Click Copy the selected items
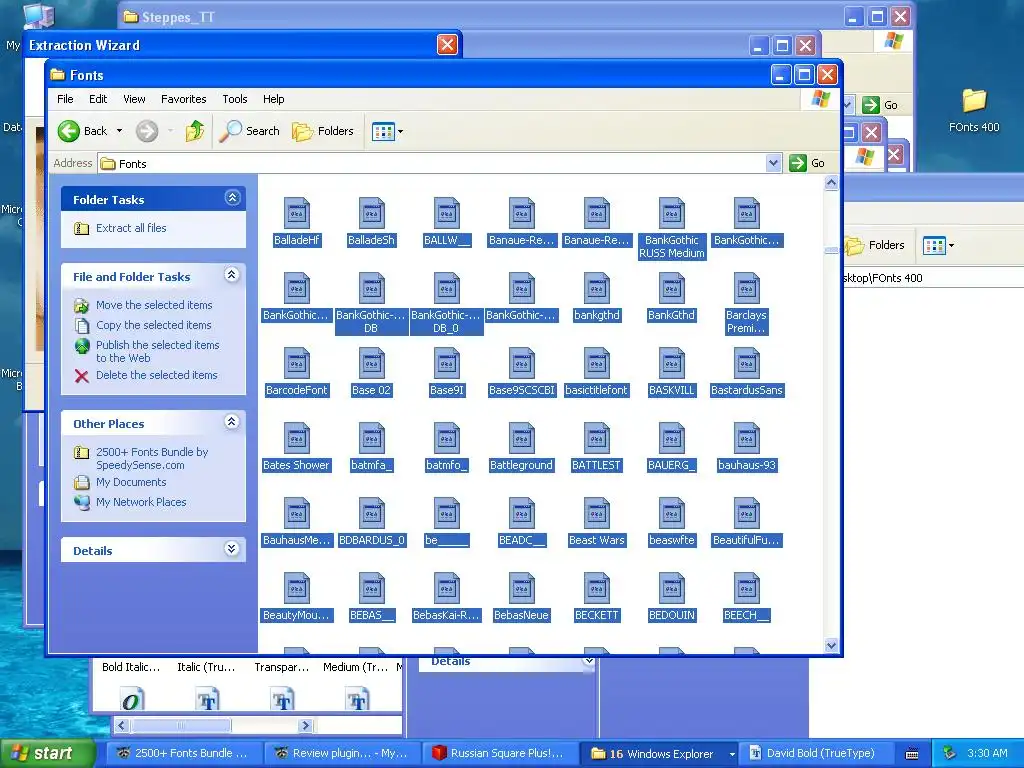1024x768 pixels. (x=153, y=325)
